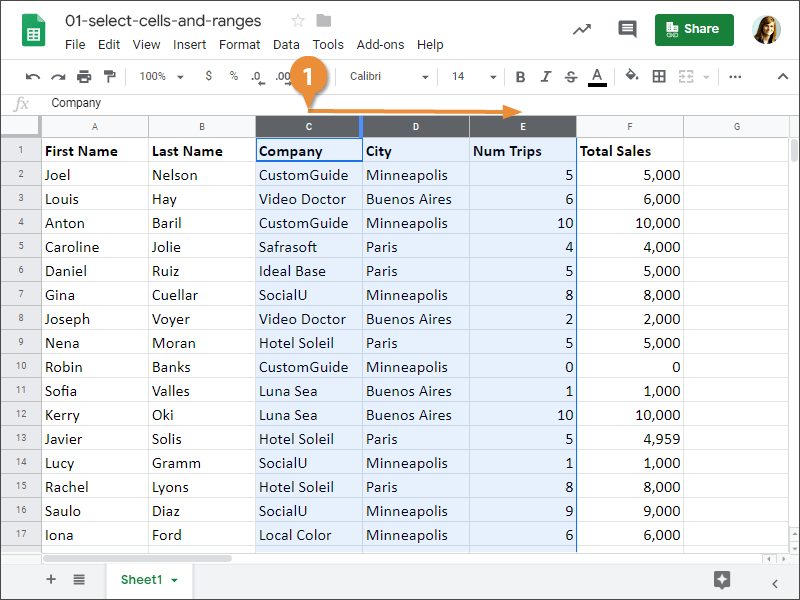Open the Data menu
The image size is (800, 600).
click(286, 45)
